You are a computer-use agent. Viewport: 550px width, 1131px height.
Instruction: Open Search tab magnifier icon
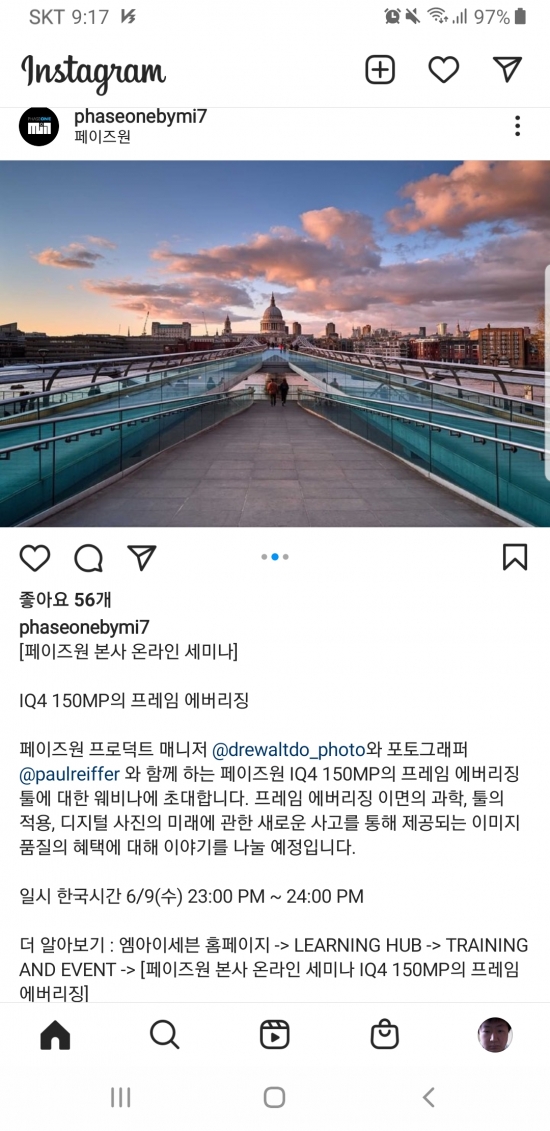164,1035
